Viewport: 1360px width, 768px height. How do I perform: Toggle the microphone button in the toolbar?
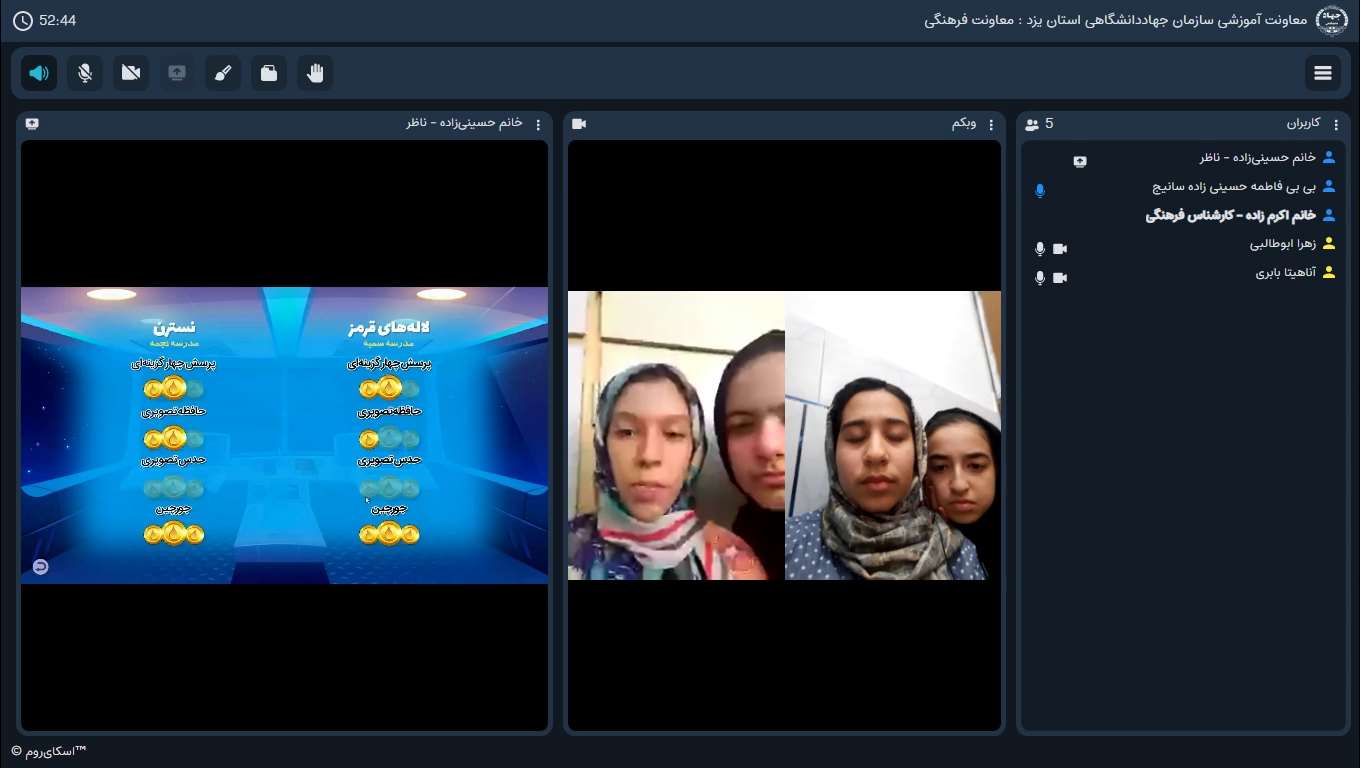(x=85, y=73)
